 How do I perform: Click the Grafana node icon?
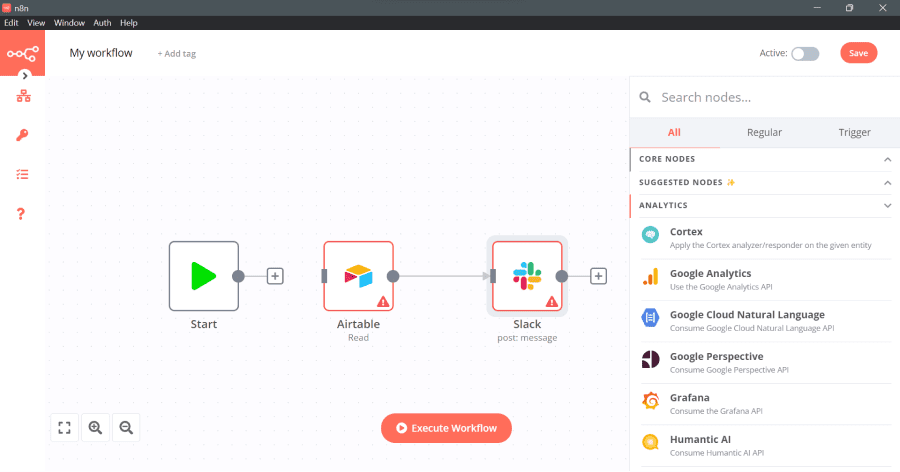tap(650, 401)
